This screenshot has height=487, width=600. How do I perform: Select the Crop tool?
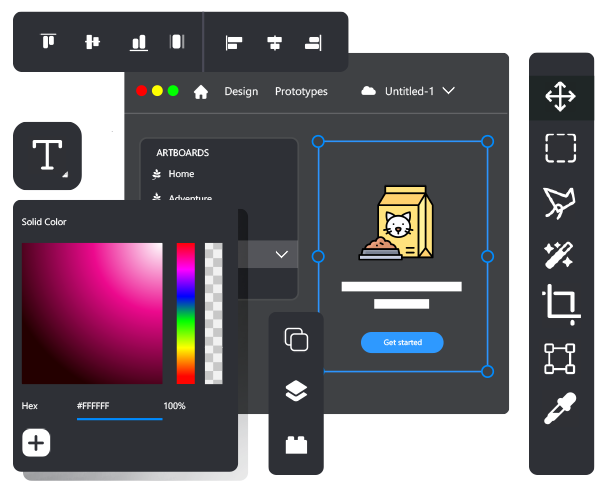click(561, 305)
